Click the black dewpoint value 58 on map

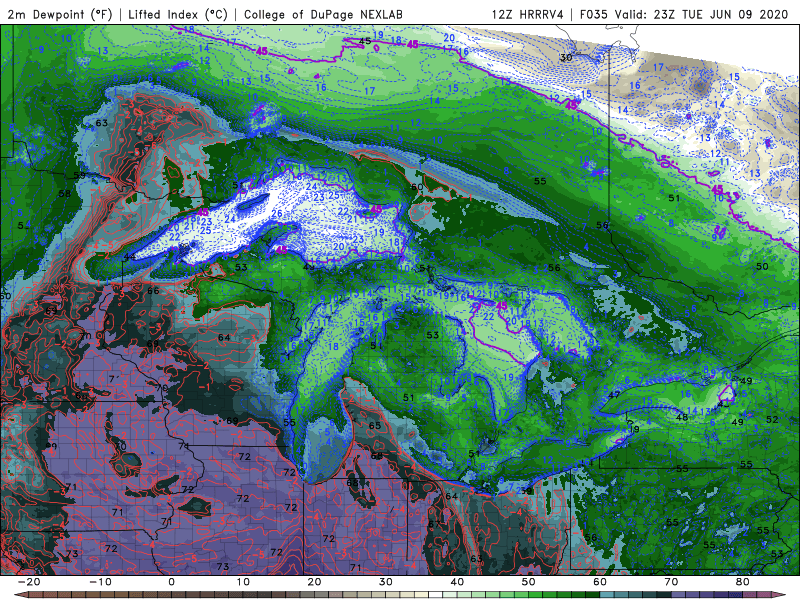click(64, 194)
